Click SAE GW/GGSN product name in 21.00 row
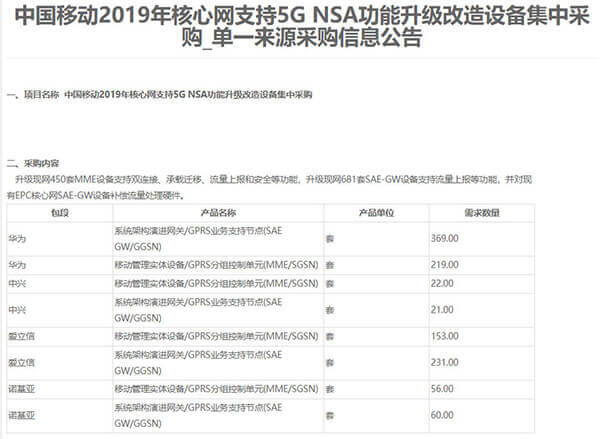Viewport: 600px width, 439px height. coord(198,310)
